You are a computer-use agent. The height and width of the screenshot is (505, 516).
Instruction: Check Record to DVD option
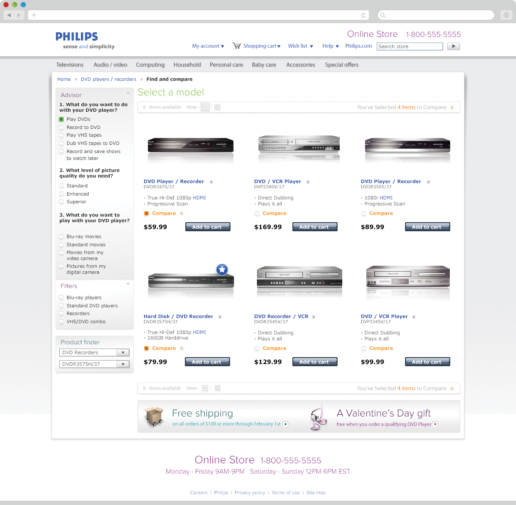point(61,127)
